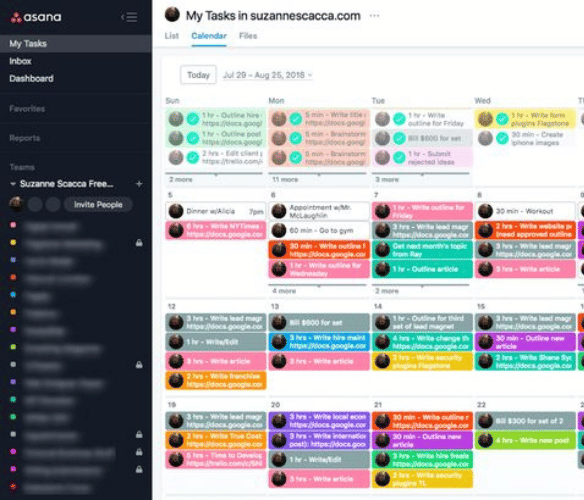Click the Asana logo

coord(36,17)
